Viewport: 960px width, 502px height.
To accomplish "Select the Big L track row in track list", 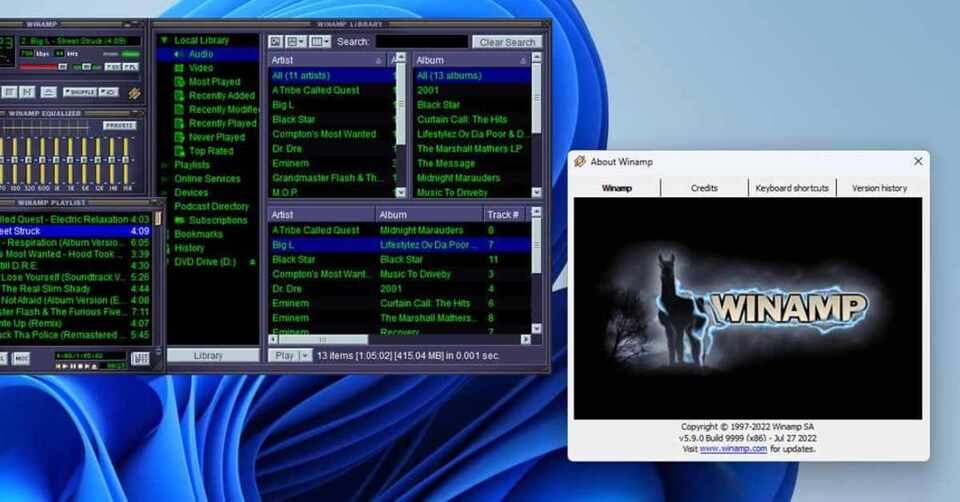I will point(400,245).
